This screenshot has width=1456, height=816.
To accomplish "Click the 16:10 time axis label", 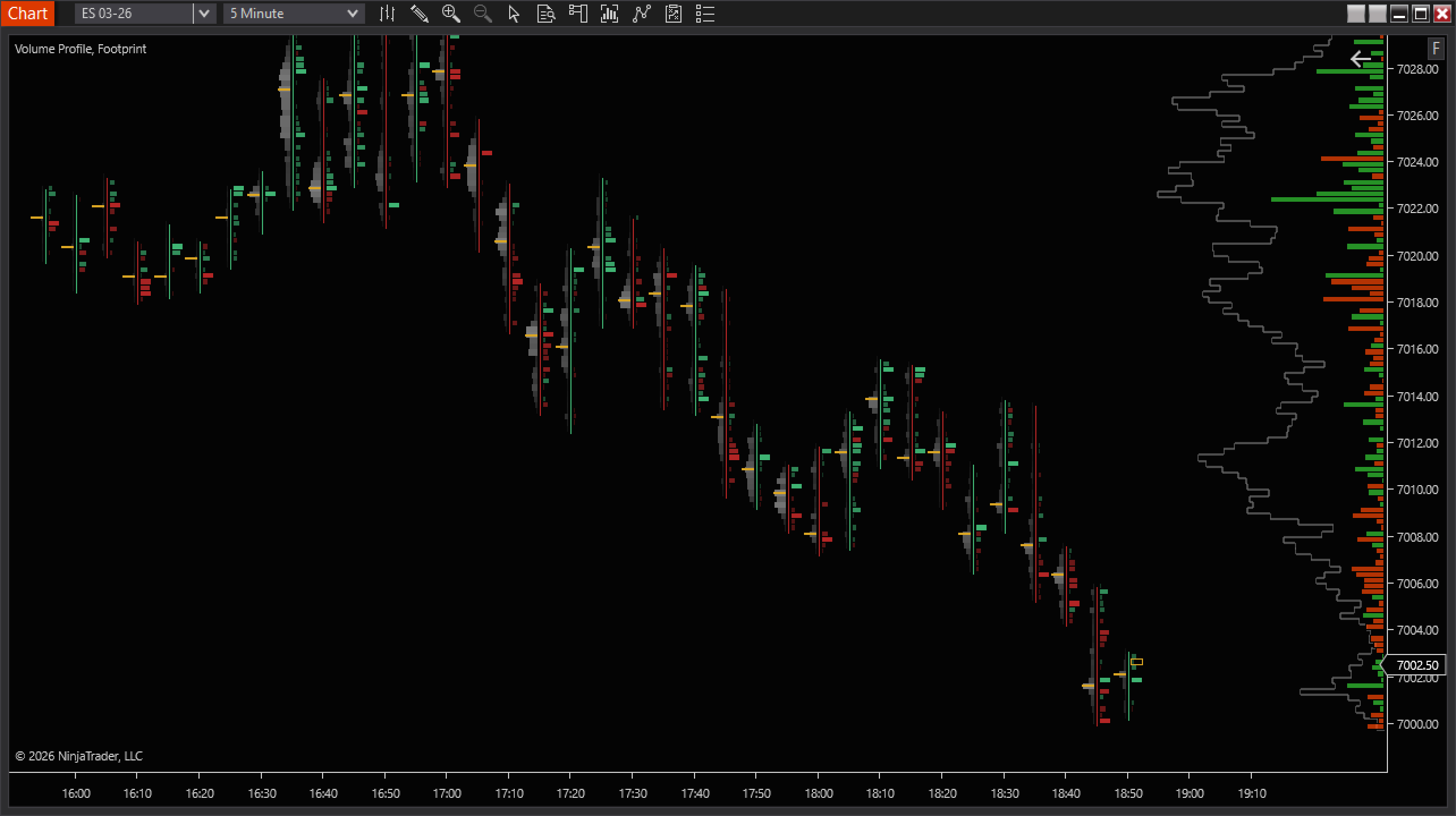I will (138, 794).
